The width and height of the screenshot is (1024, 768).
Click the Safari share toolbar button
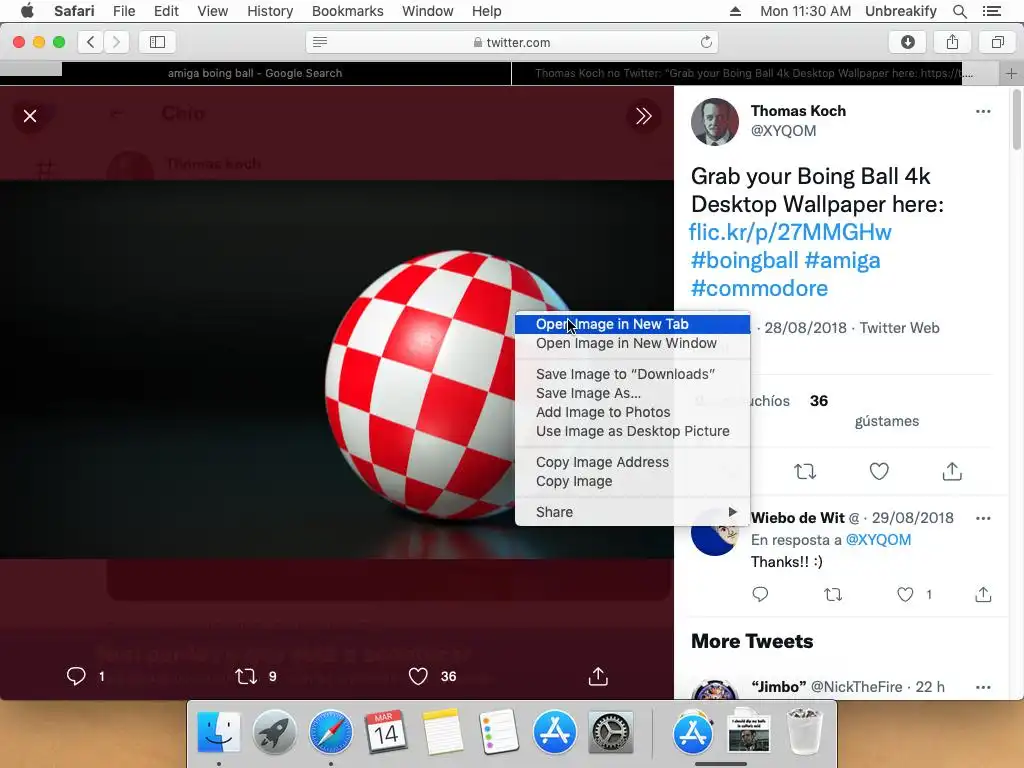[952, 42]
